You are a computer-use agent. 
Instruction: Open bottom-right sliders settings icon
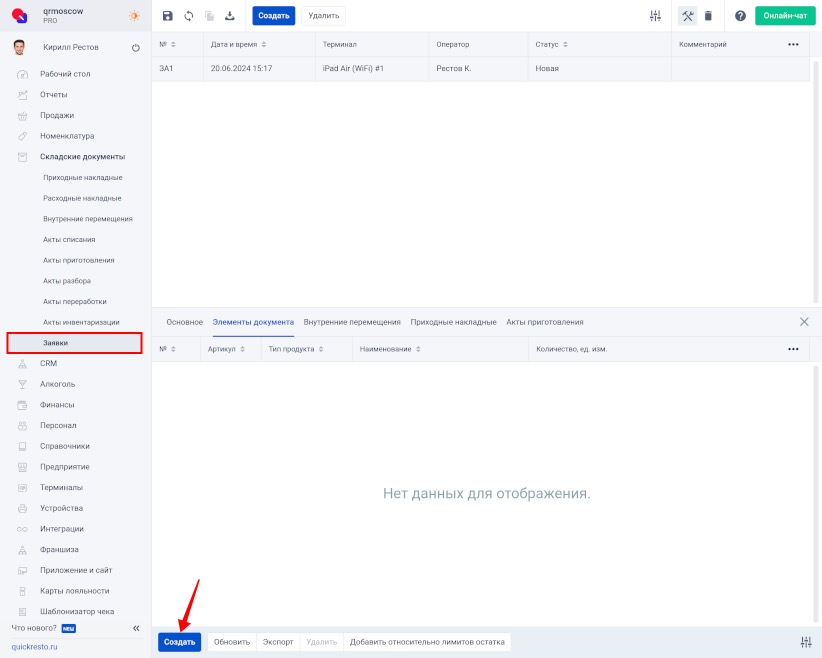[806, 642]
